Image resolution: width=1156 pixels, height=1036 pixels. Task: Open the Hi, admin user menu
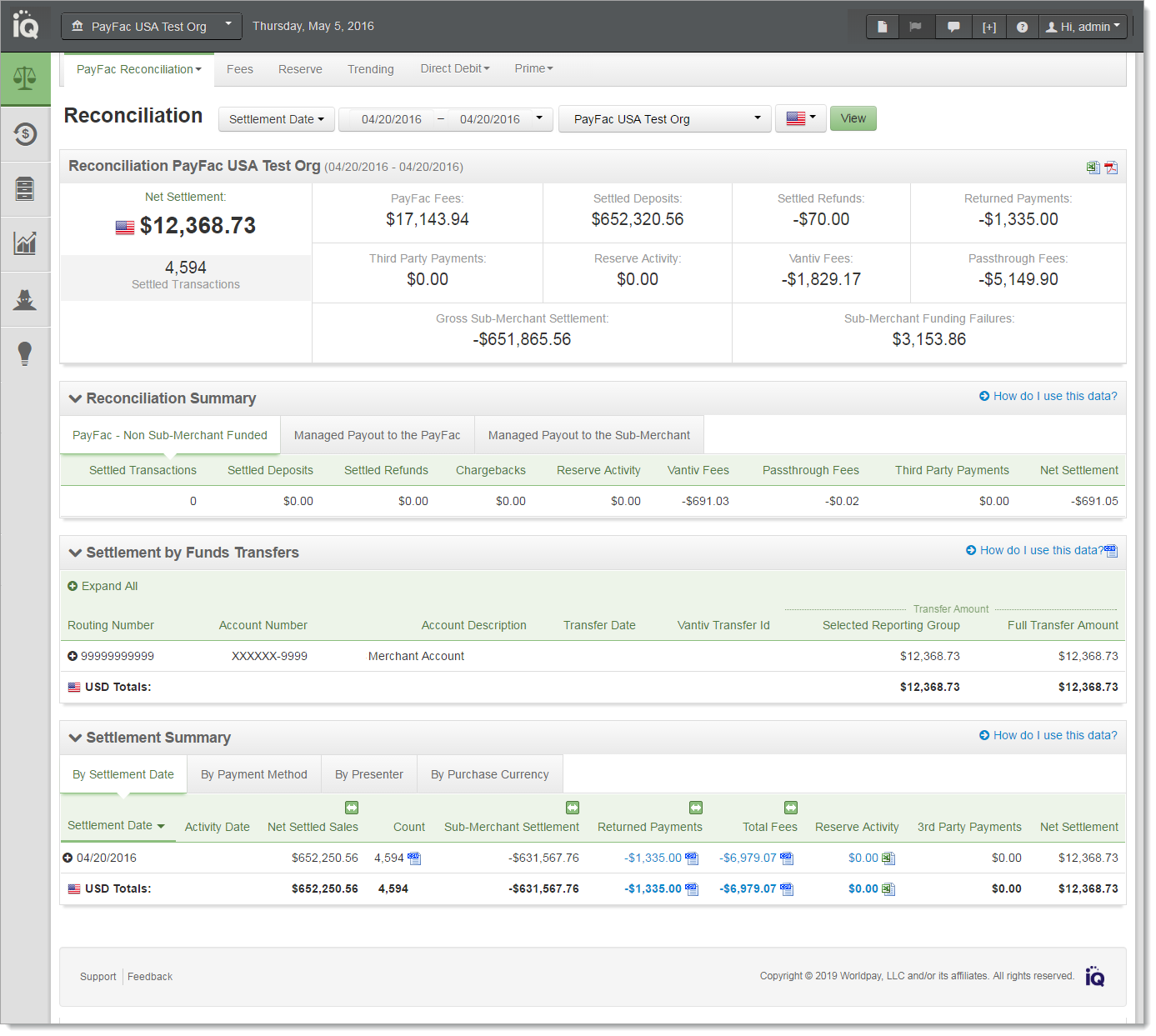(1083, 27)
